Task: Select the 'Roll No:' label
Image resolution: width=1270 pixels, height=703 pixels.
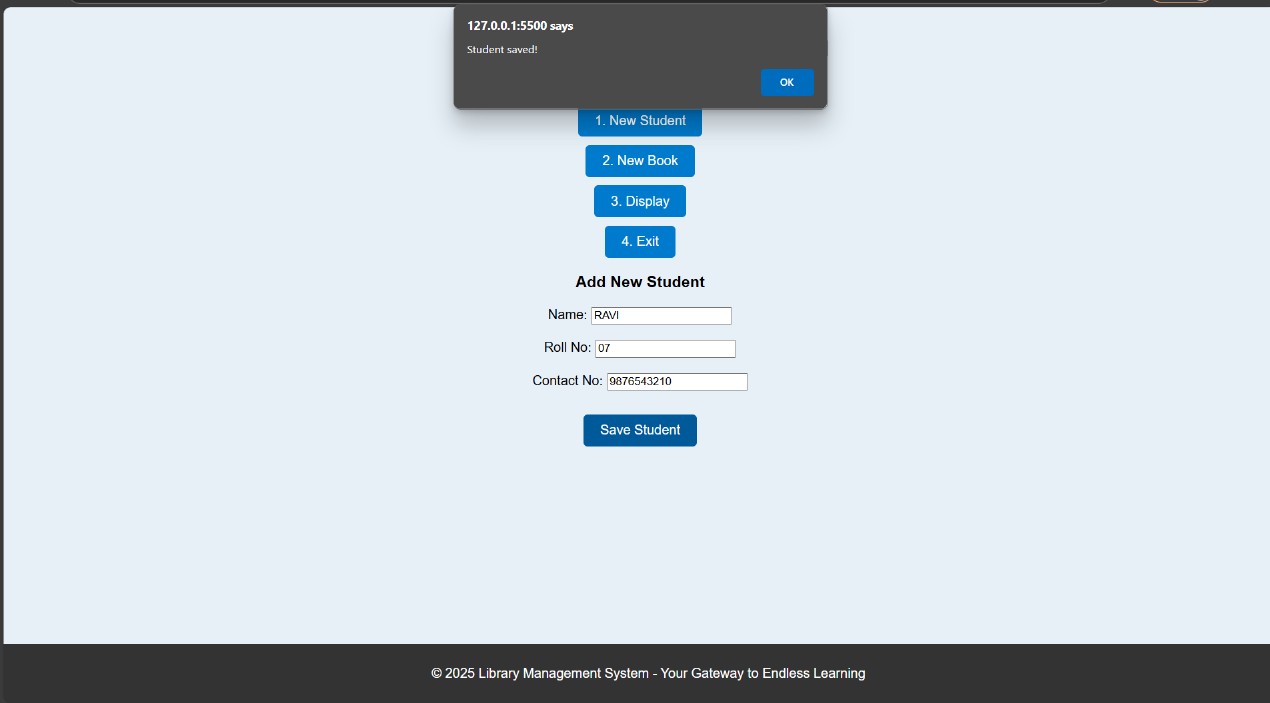Action: 567,348
